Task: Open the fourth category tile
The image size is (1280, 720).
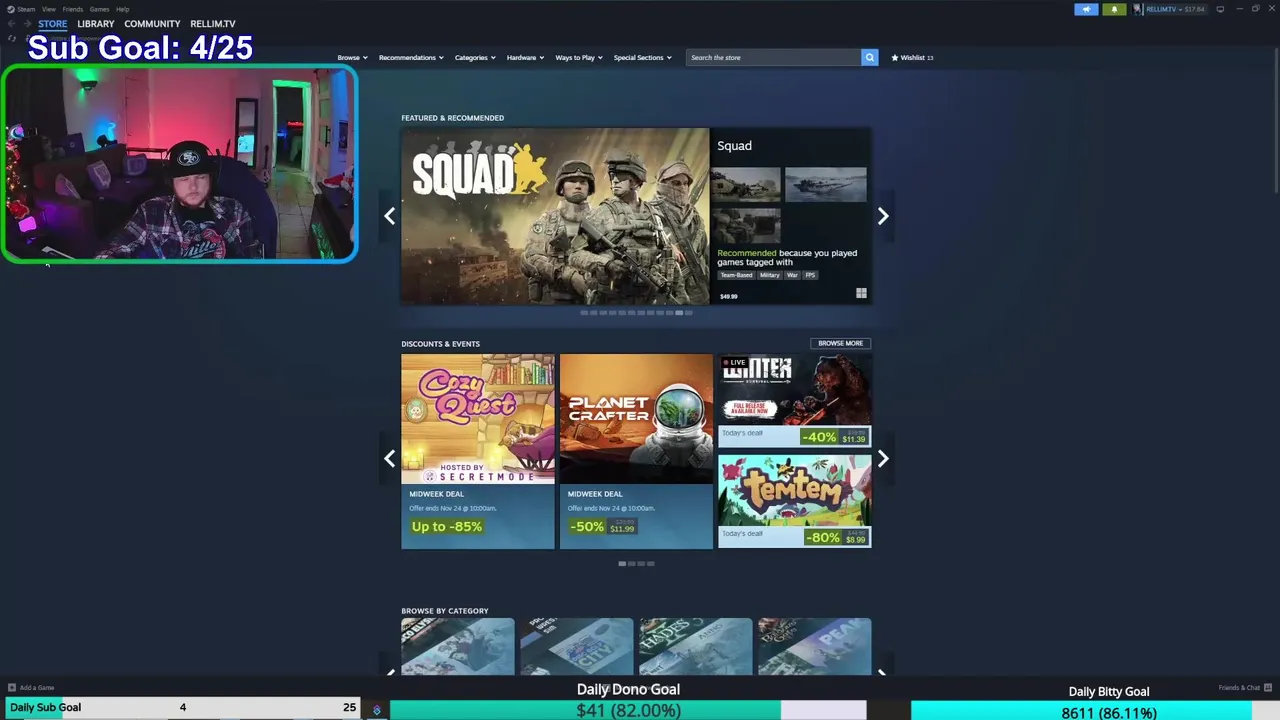Action: [x=815, y=647]
